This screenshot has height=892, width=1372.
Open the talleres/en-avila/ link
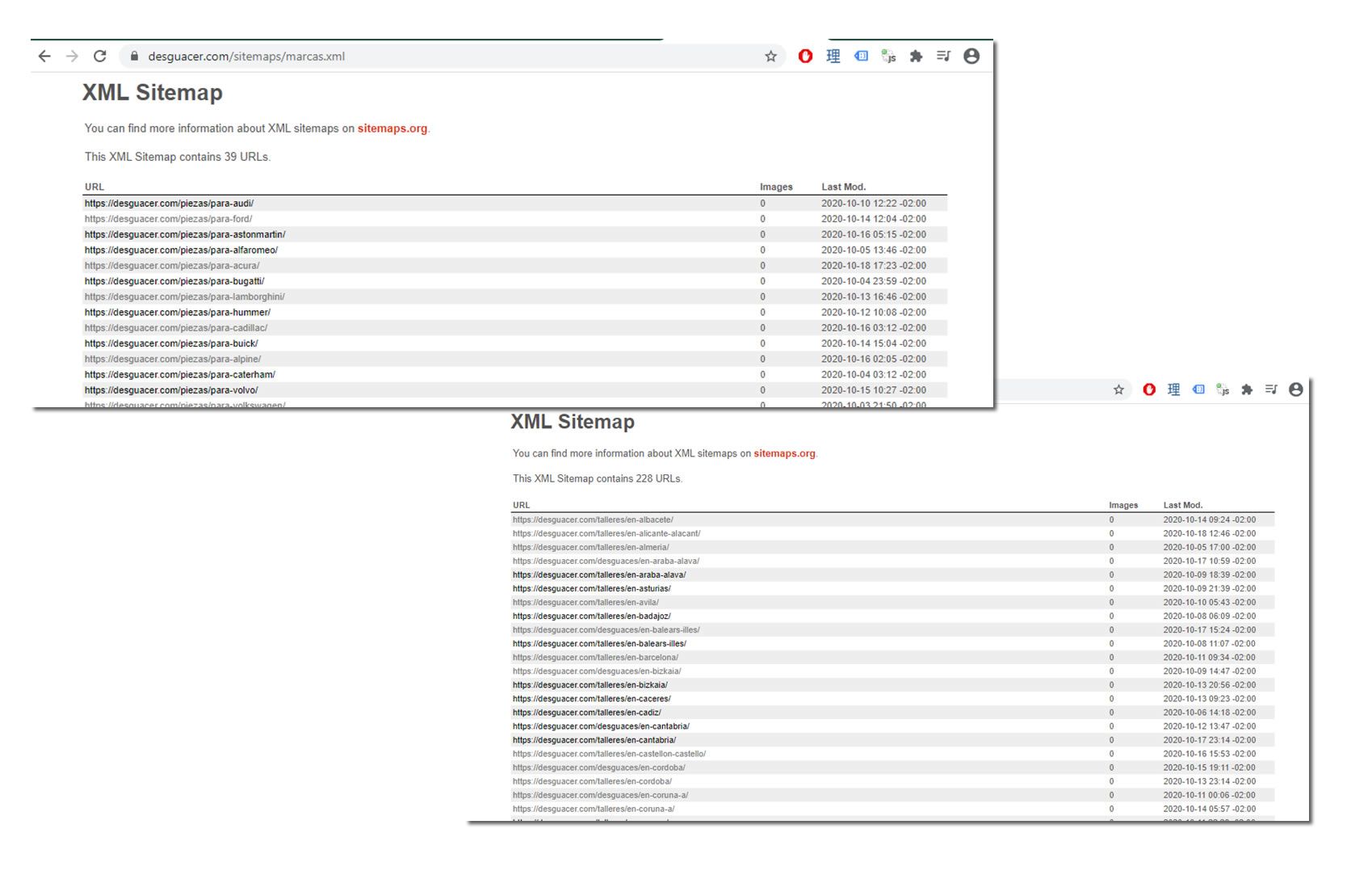pos(585,602)
